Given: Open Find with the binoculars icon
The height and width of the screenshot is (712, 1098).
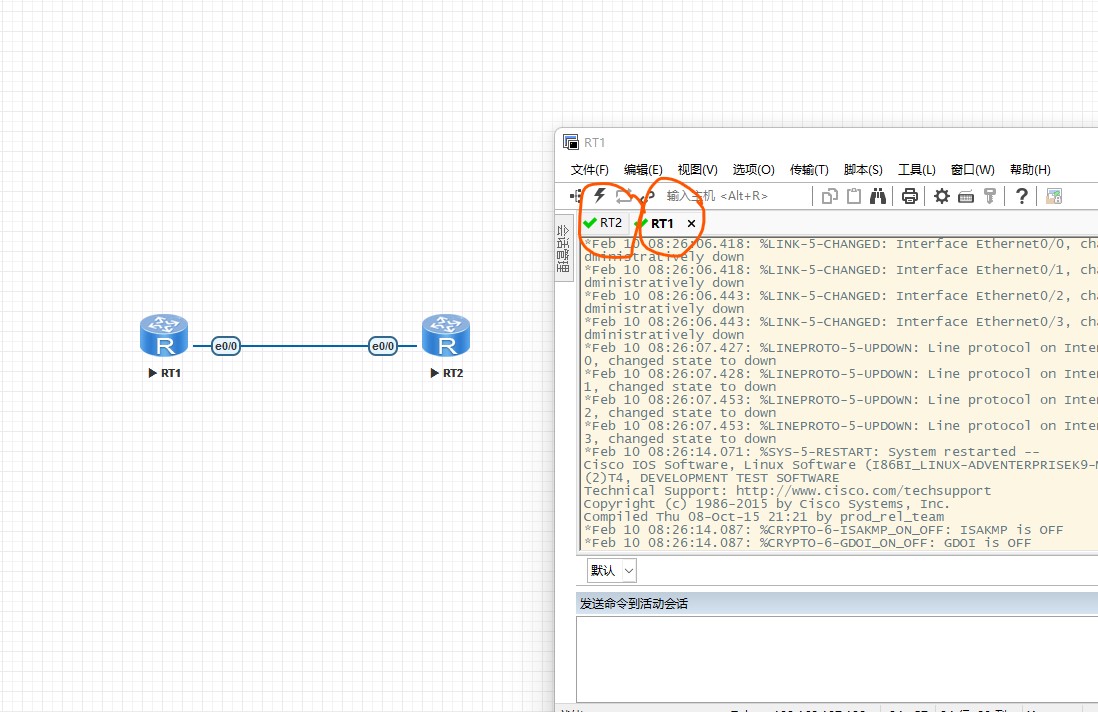Looking at the screenshot, I should pyautogui.click(x=877, y=196).
